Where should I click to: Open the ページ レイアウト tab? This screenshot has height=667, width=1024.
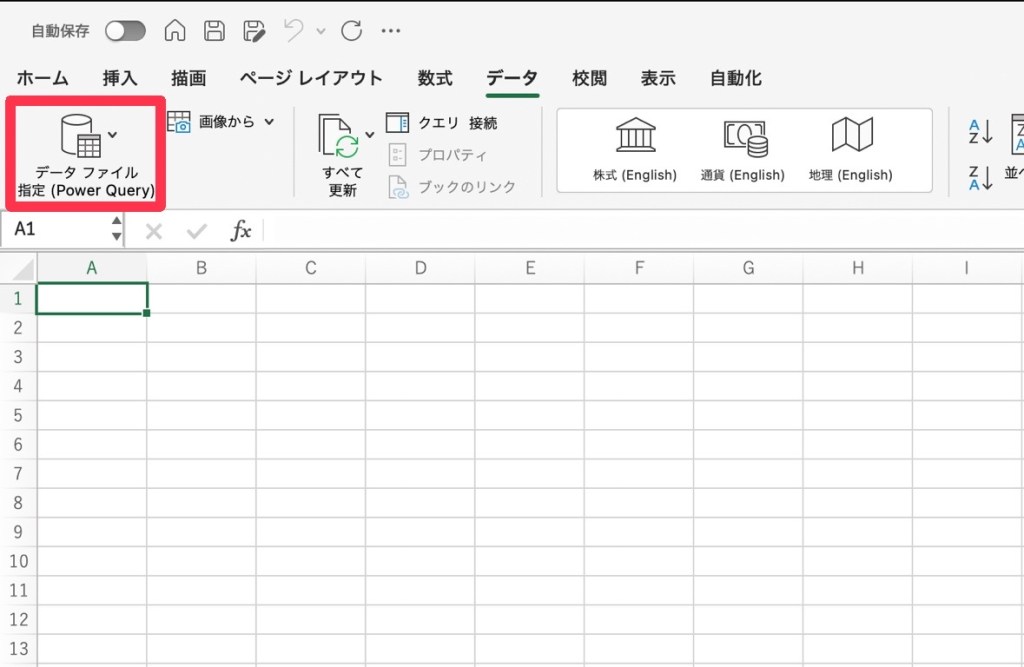tap(311, 78)
